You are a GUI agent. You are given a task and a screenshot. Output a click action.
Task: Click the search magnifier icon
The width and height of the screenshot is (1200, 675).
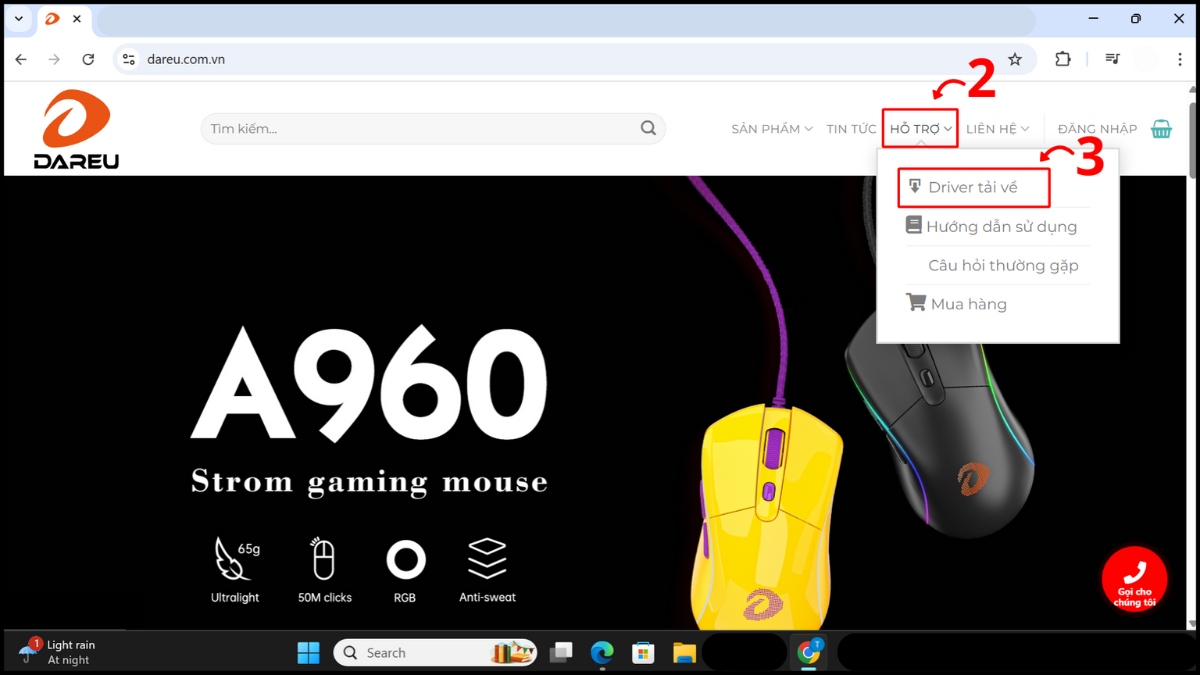[x=648, y=128]
